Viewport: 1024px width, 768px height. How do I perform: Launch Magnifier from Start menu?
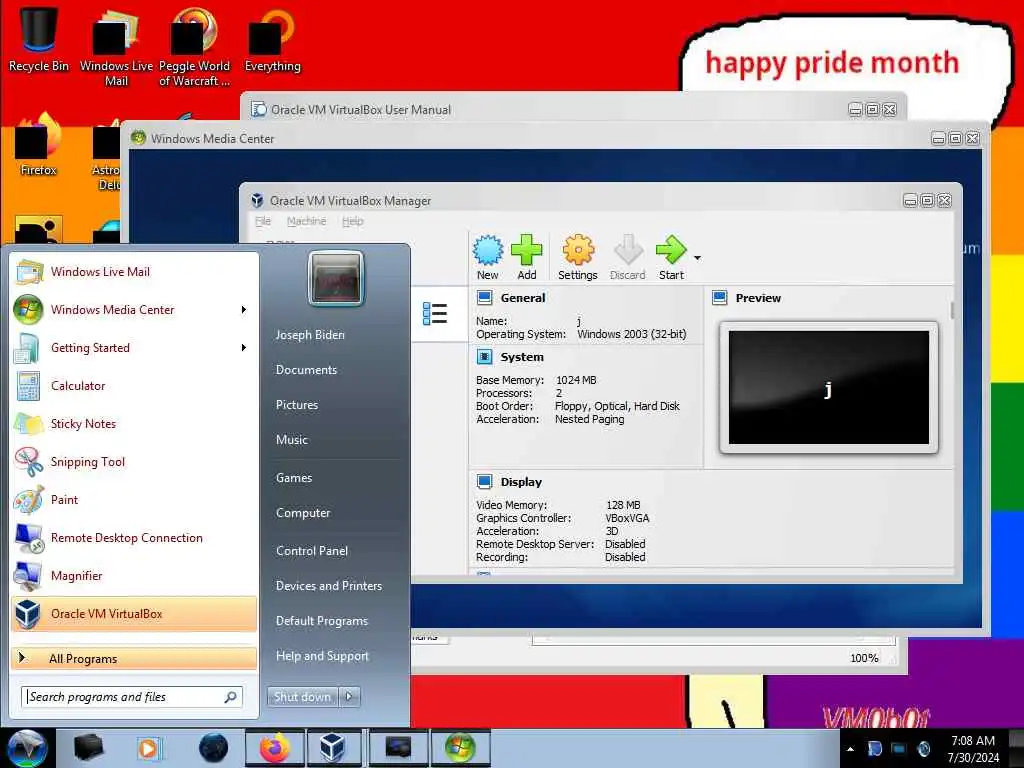[x=134, y=576]
